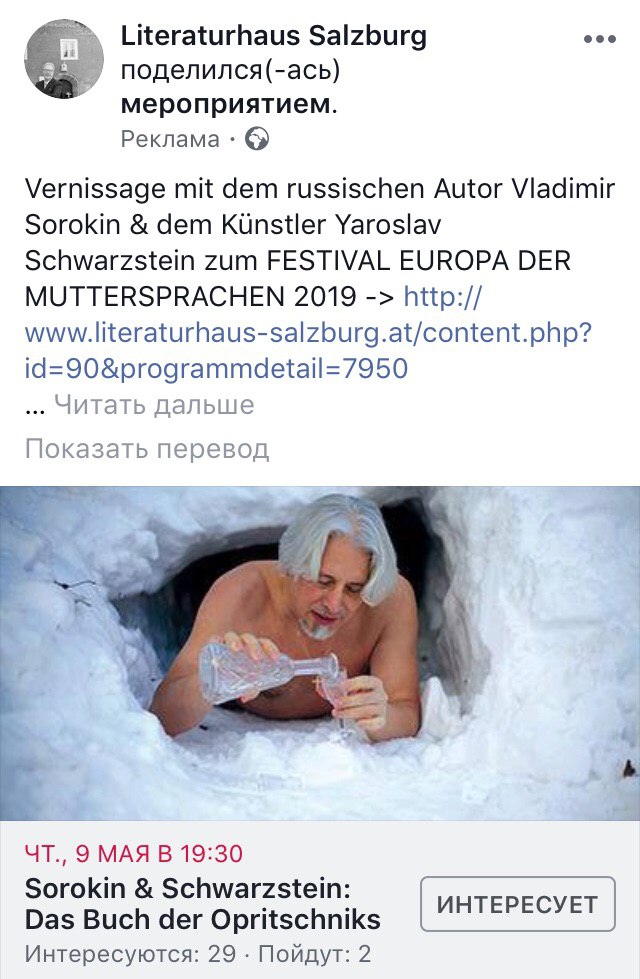Mark event with ИНТЕРЕСУЕТ button

click(518, 904)
